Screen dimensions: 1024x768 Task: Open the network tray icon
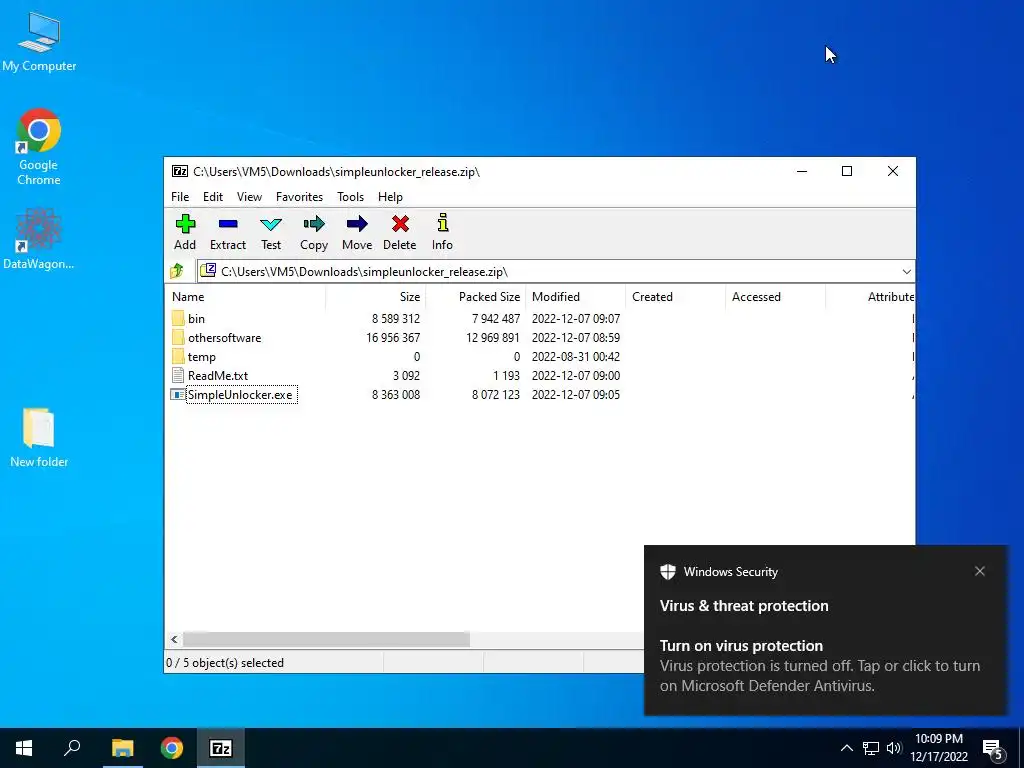click(x=871, y=748)
